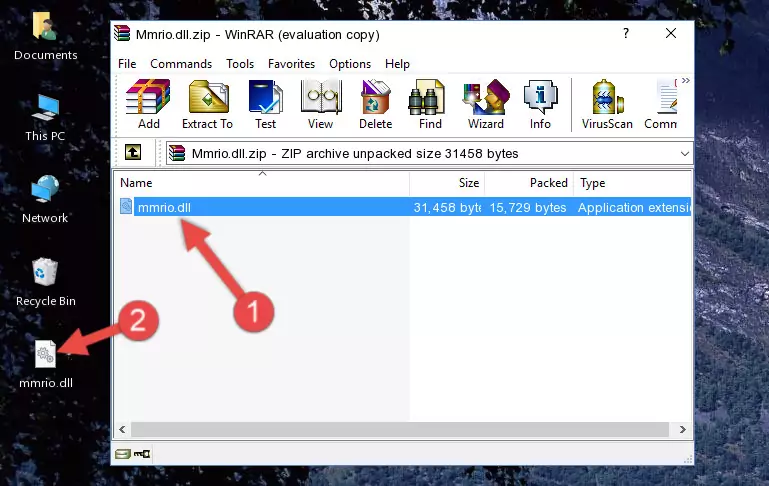769x486 pixels.
Task: Click the drive icon in status bar
Action: click(x=122, y=454)
